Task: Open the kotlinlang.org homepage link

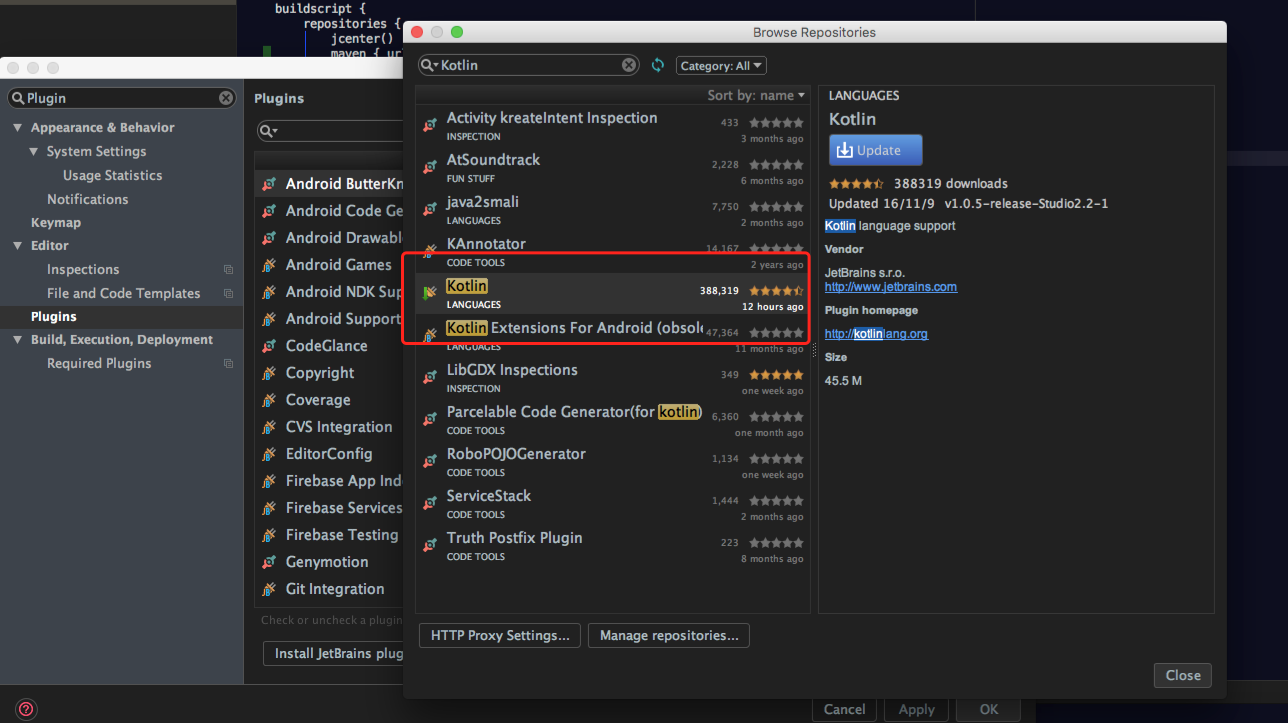Action: (876, 334)
